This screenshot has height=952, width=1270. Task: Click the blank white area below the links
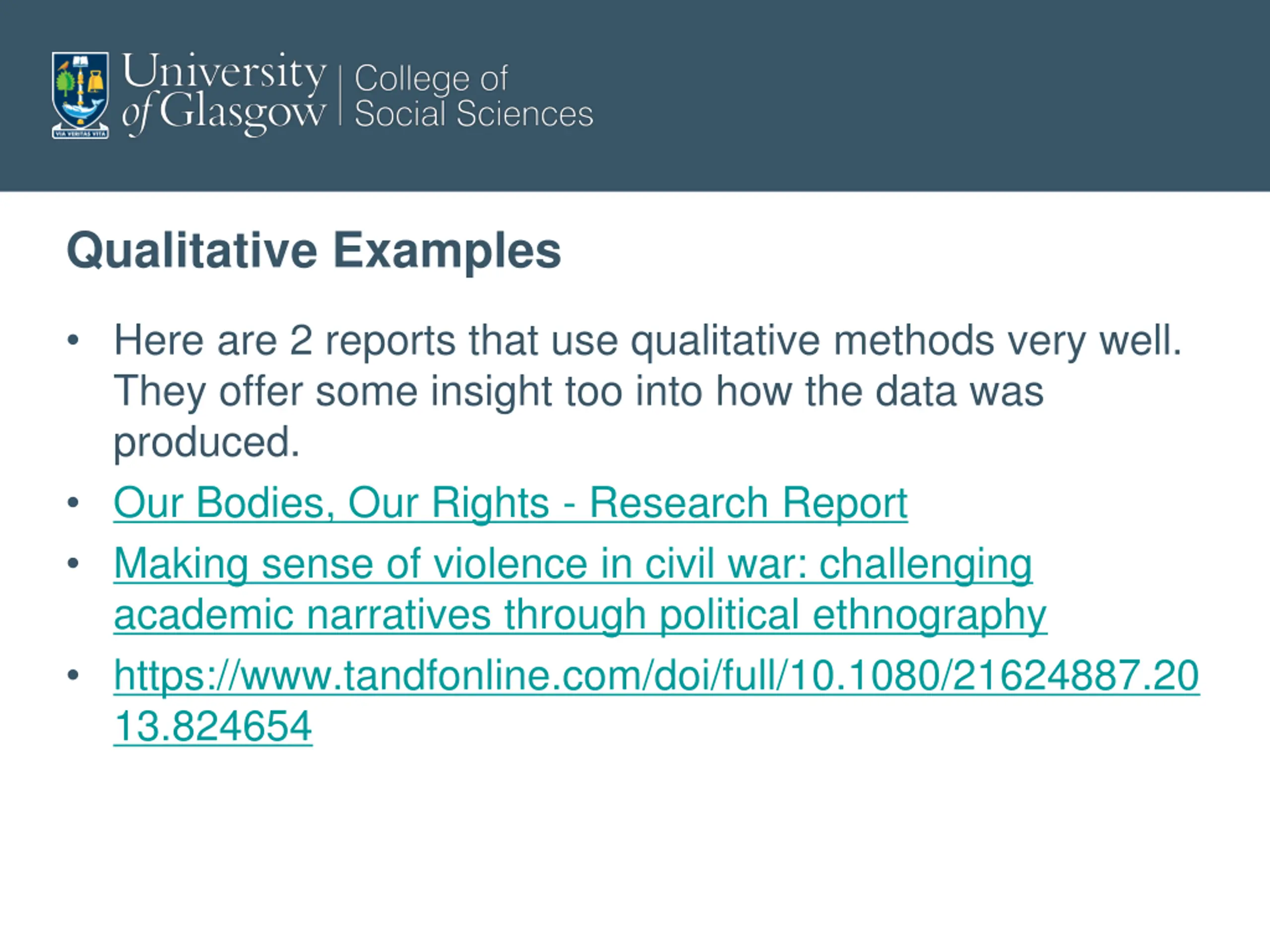tap(635, 849)
